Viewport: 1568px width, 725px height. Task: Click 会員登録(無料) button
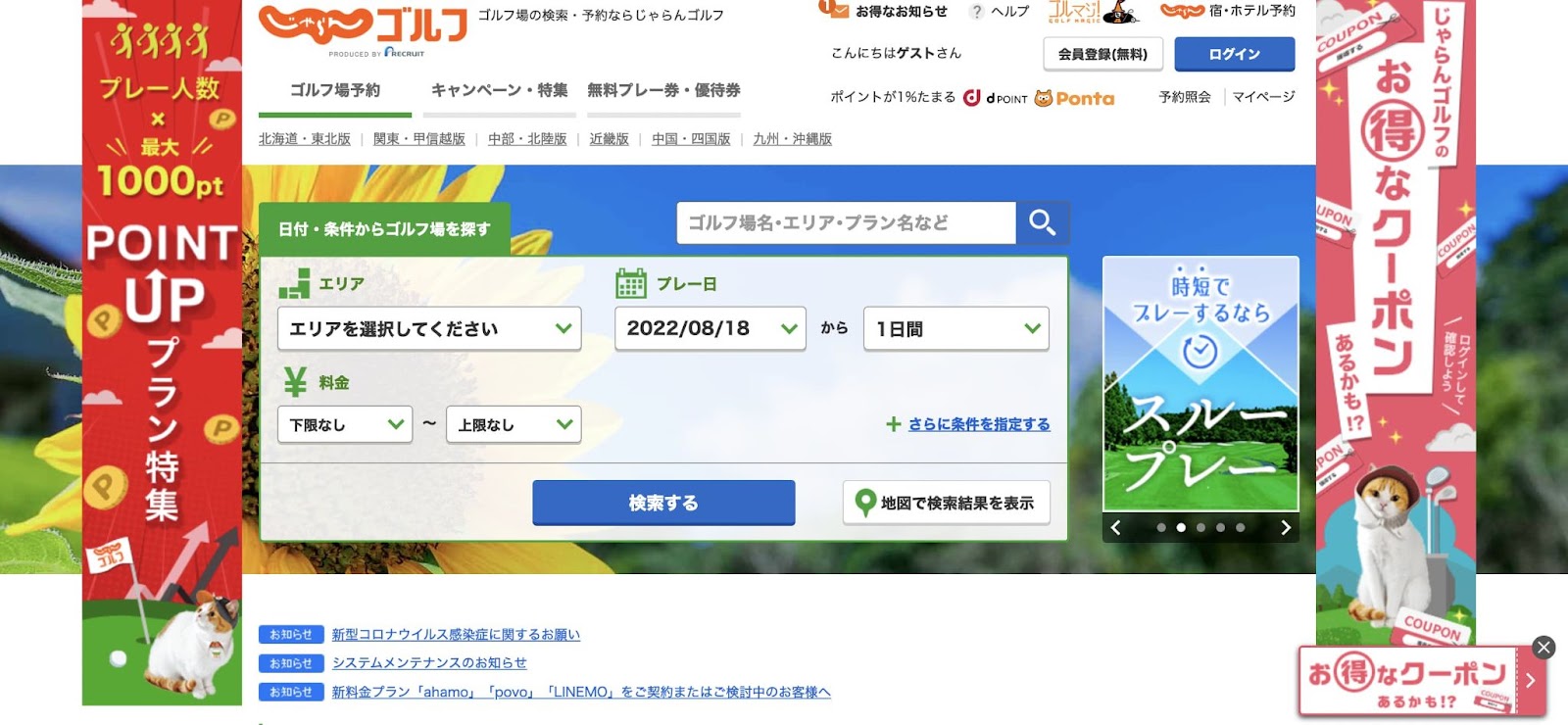[x=1102, y=54]
